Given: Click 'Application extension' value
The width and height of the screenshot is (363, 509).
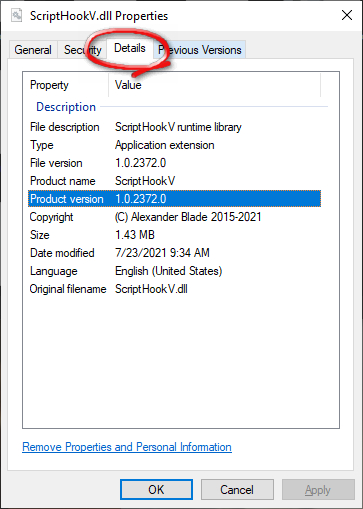Looking at the screenshot, I should tap(164, 145).
